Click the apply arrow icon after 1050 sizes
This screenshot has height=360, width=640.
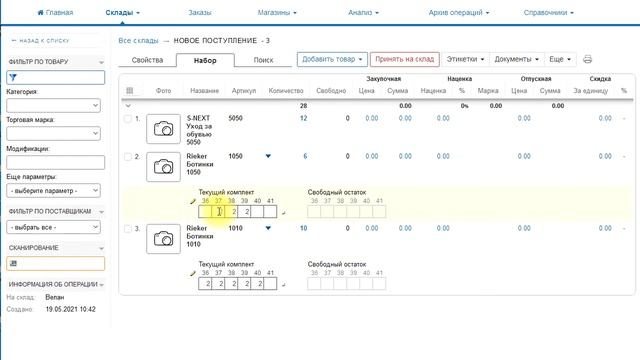point(284,213)
